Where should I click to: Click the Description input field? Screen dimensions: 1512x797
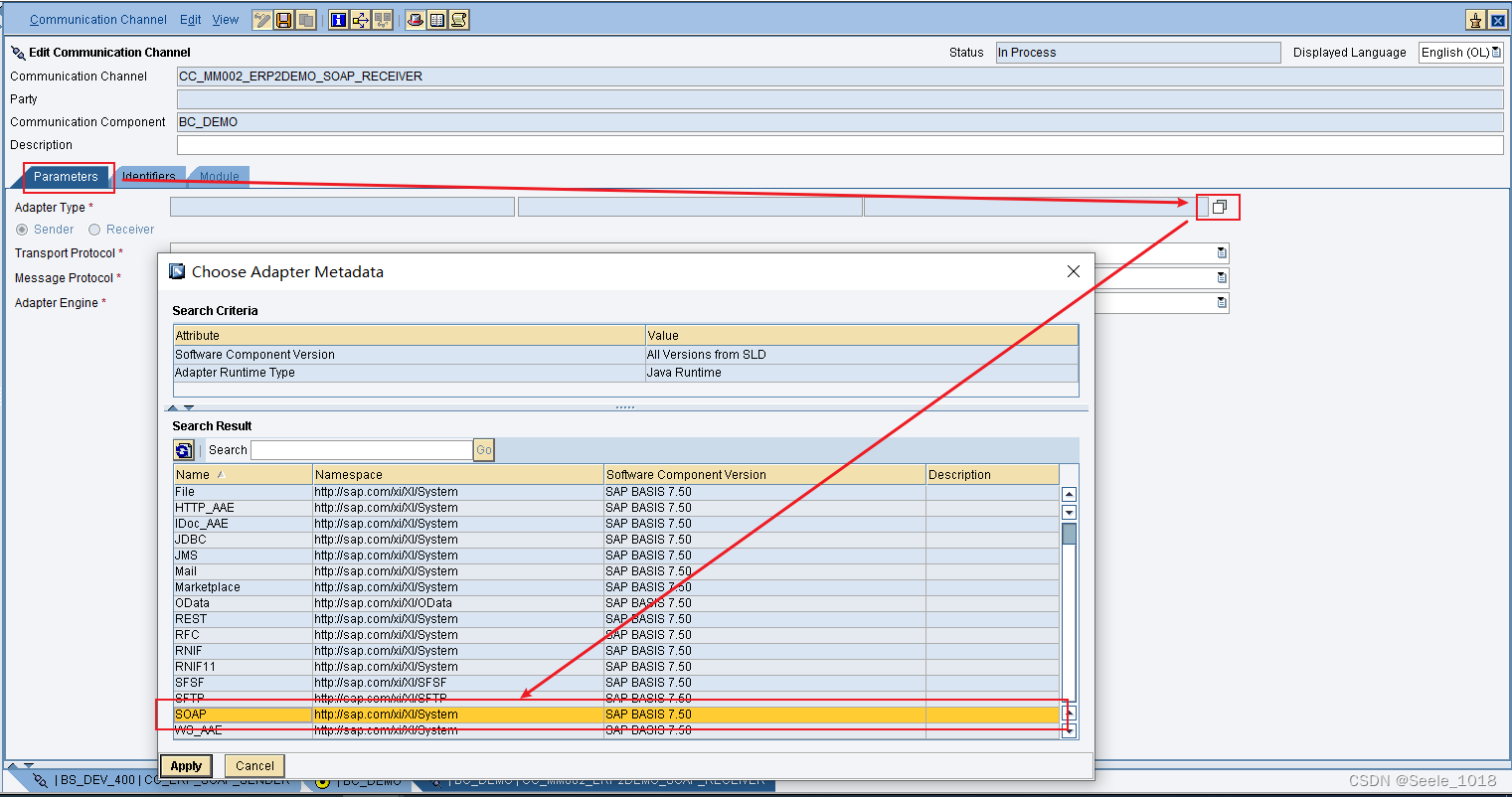[x=840, y=145]
